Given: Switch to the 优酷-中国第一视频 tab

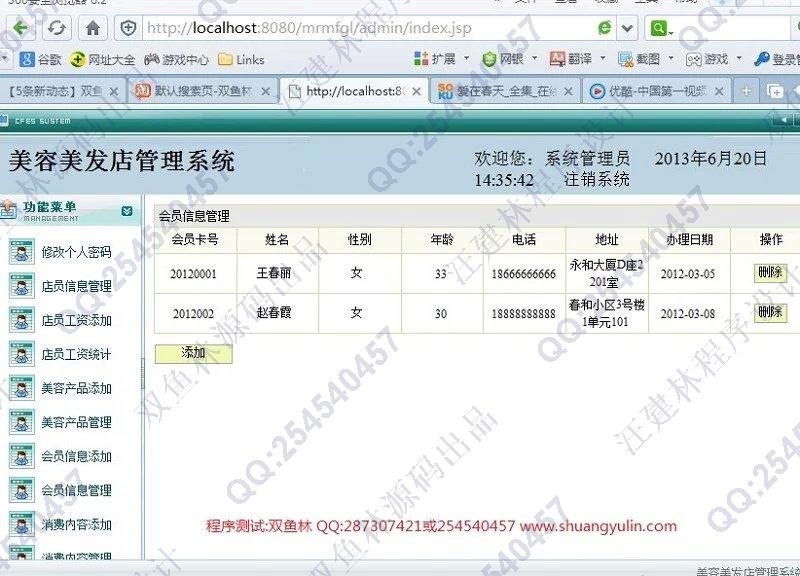Looking at the screenshot, I should [657, 91].
